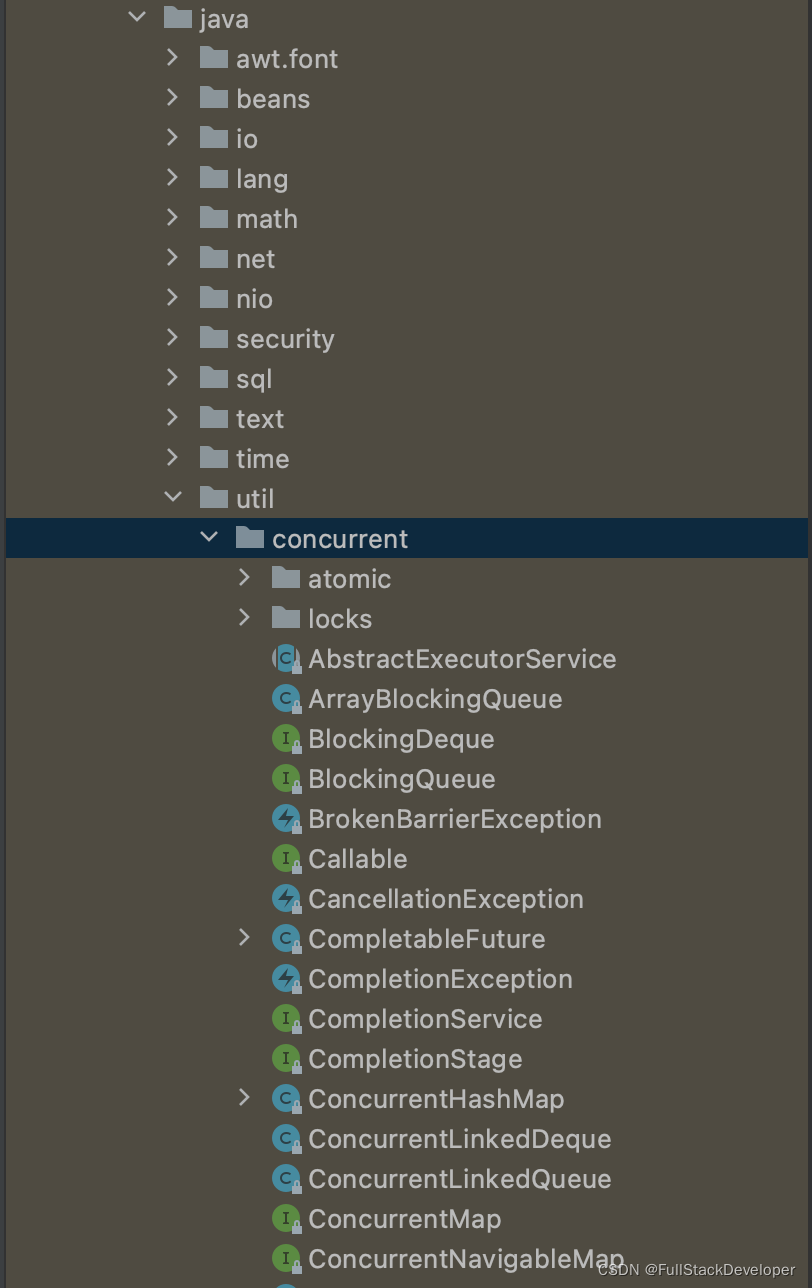Screen dimensions: 812x1288
Task: Click the BrokenBarrierException exception icon
Action: [x=286, y=819]
